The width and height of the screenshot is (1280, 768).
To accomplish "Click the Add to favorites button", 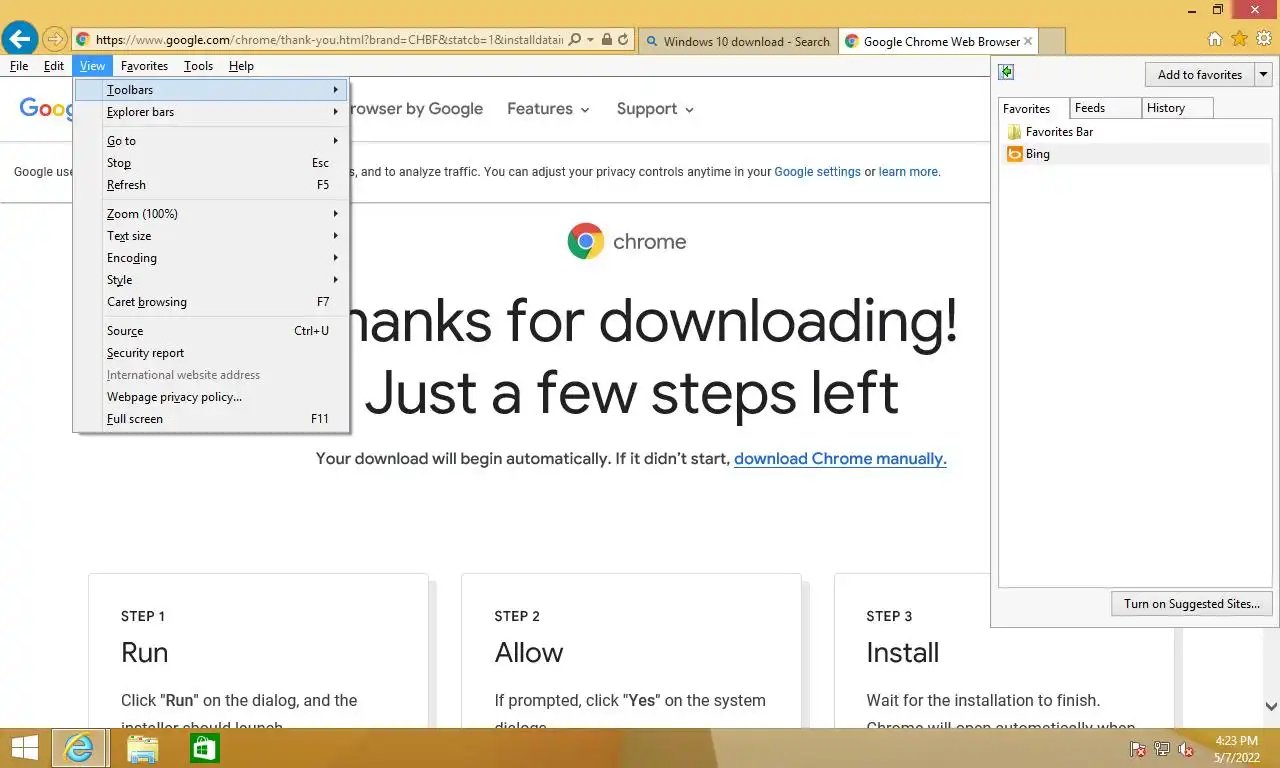I will (1199, 74).
